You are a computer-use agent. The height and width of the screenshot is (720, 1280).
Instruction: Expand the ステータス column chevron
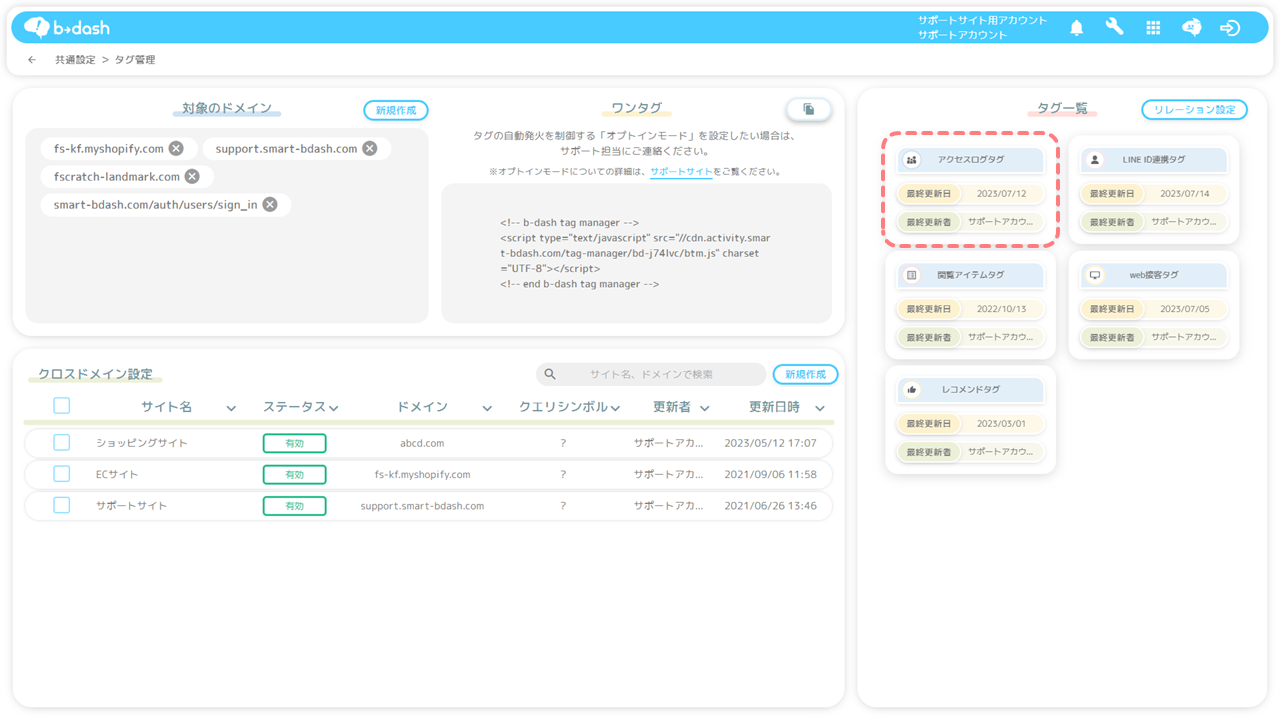tap(334, 408)
